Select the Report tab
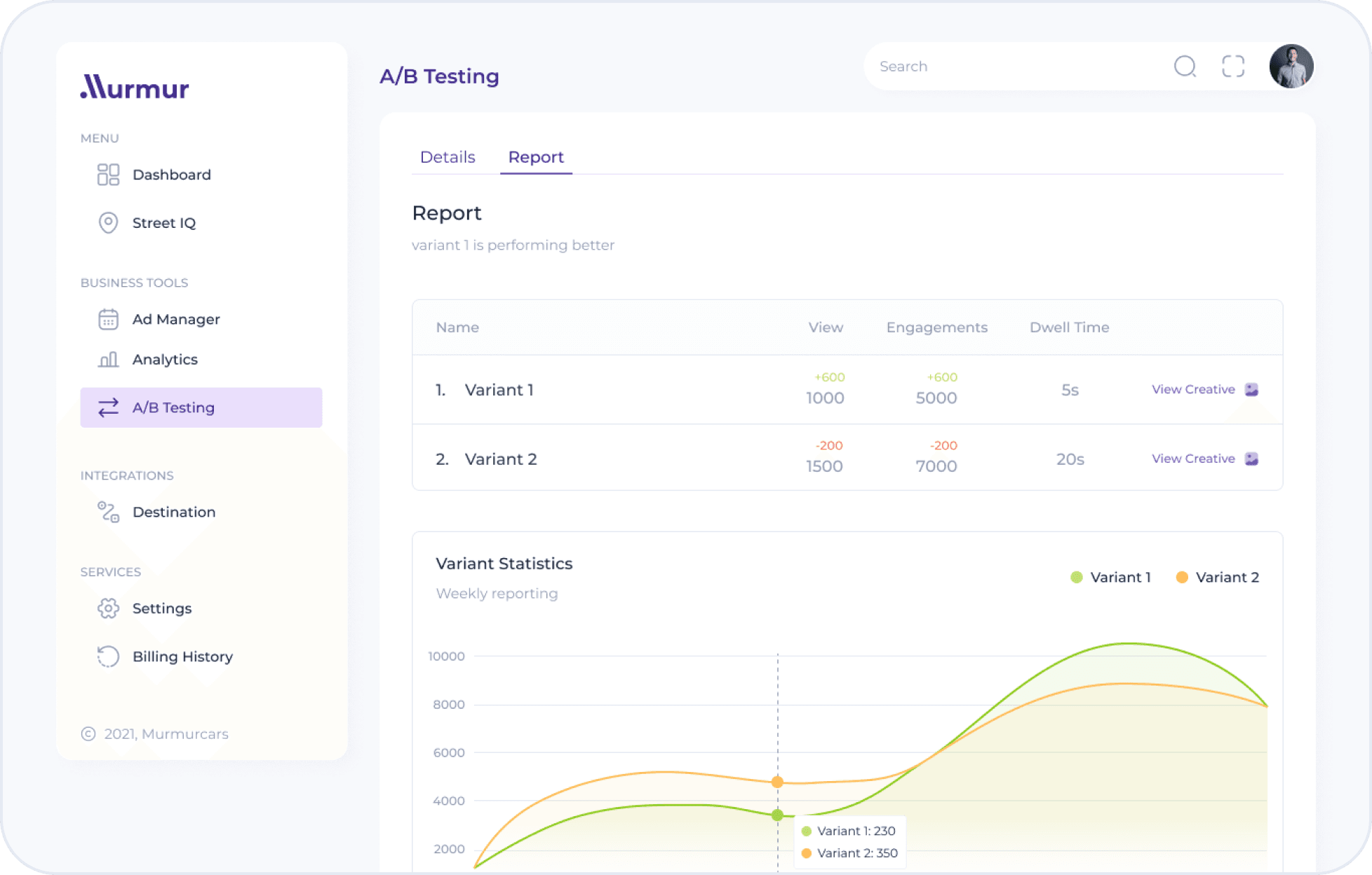Image resolution: width=1372 pixels, height=875 pixels. tap(536, 157)
